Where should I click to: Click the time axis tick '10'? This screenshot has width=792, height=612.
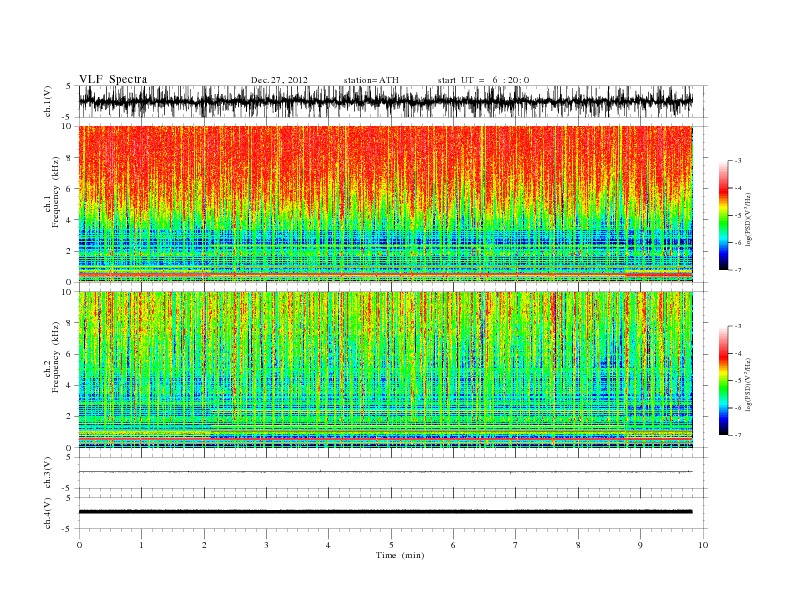[x=703, y=545]
